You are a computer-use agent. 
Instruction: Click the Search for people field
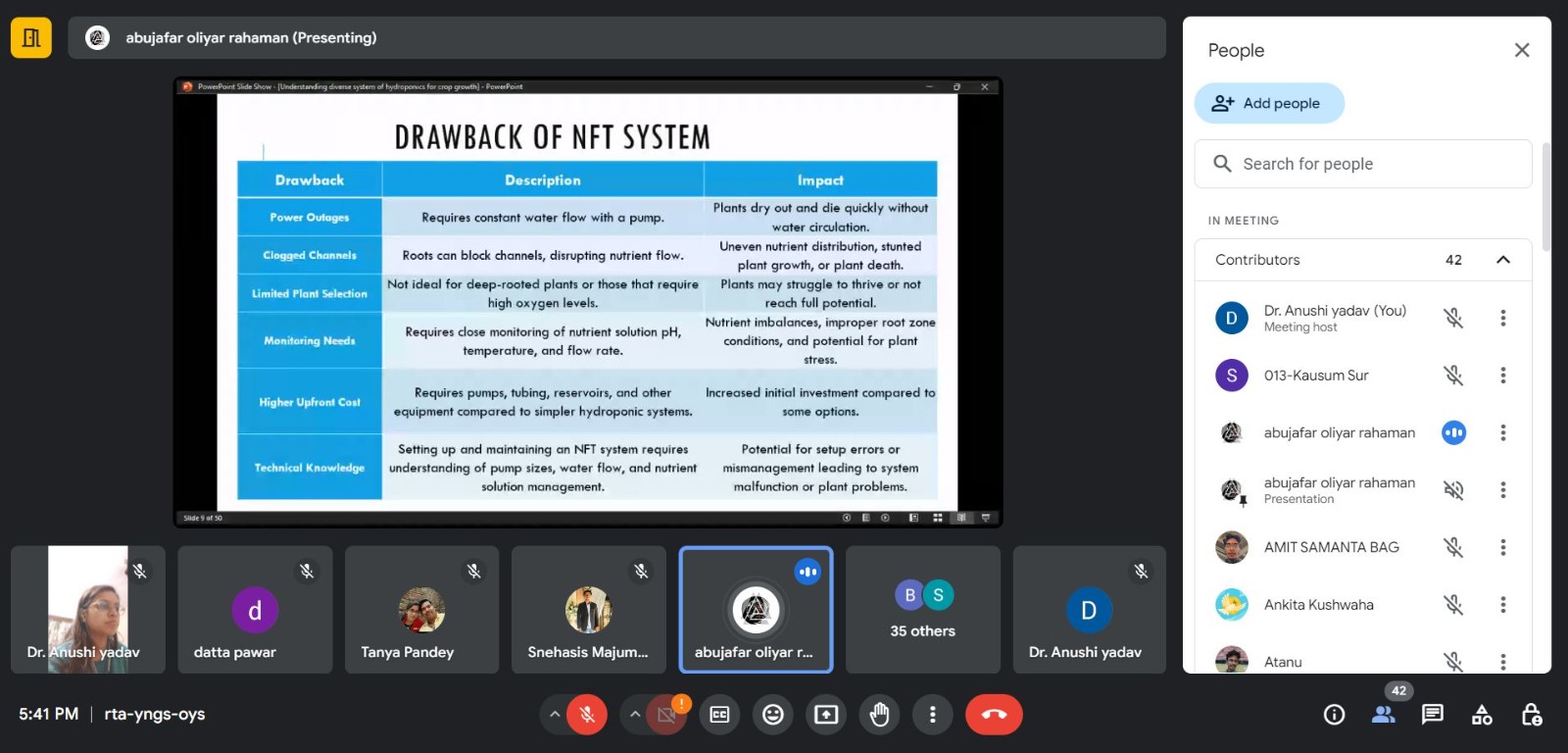coord(1362,164)
